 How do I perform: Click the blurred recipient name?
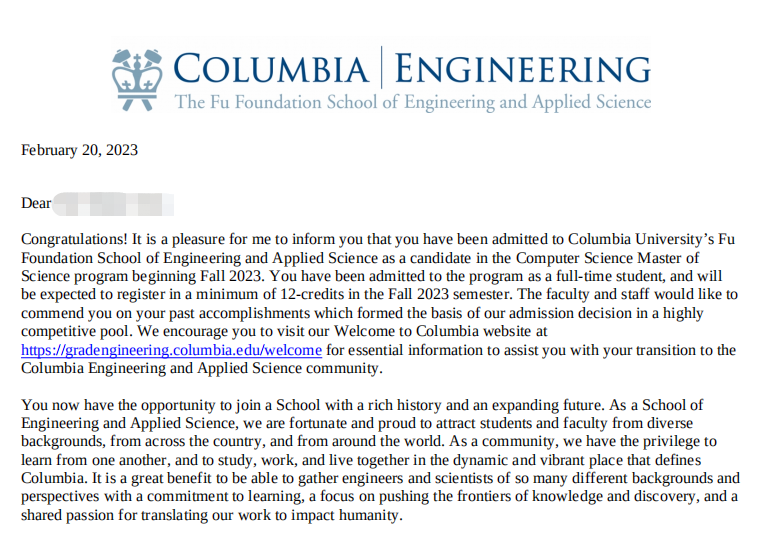tap(113, 204)
